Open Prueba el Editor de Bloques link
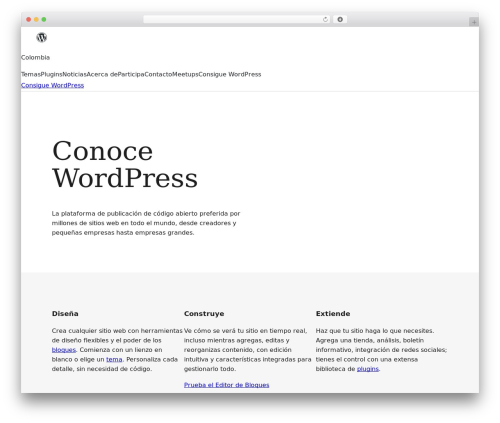This screenshot has width=500, height=423. [x=226, y=385]
